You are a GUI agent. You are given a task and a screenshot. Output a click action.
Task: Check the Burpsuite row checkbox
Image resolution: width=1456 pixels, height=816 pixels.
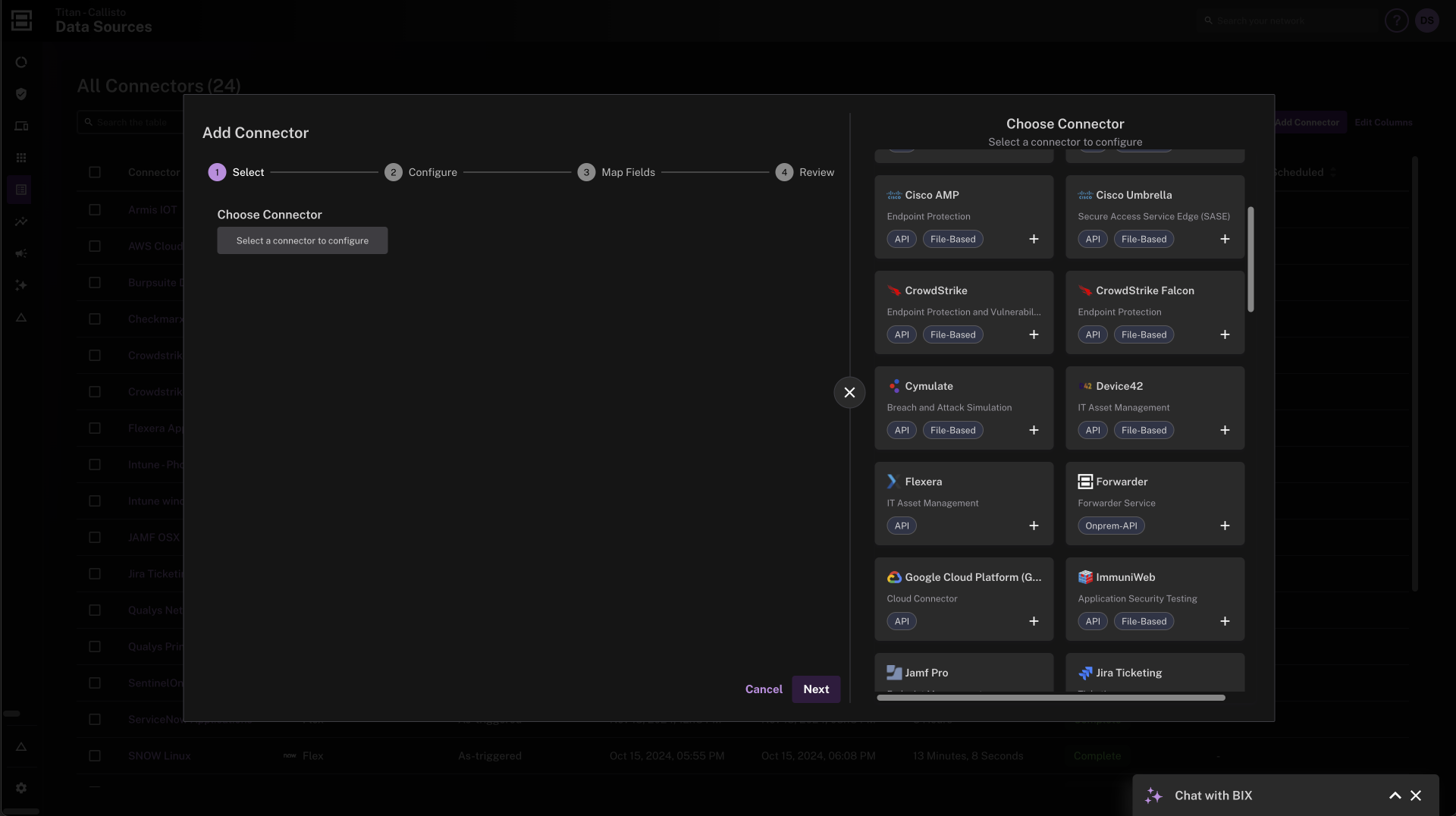[x=95, y=283]
